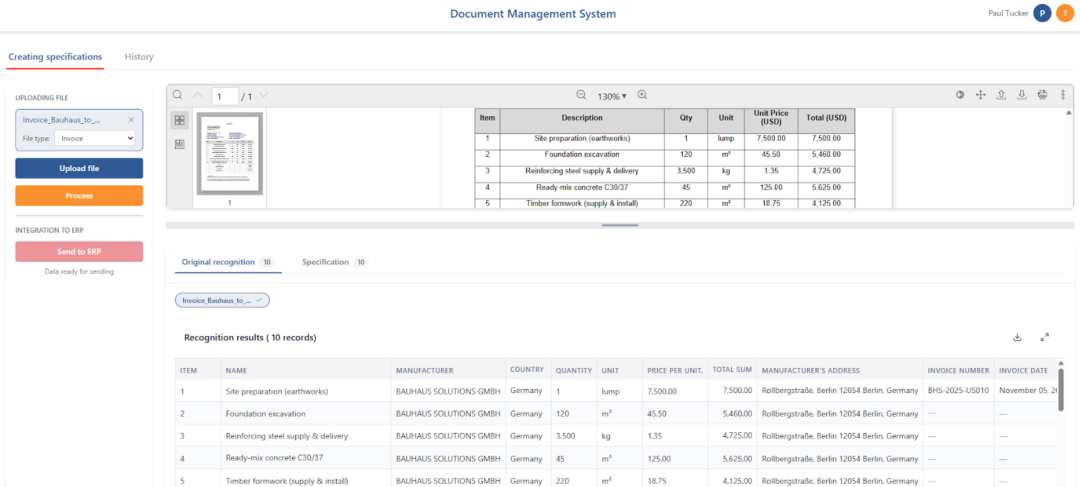Print the invoice document

pyautogui.click(x=1042, y=95)
